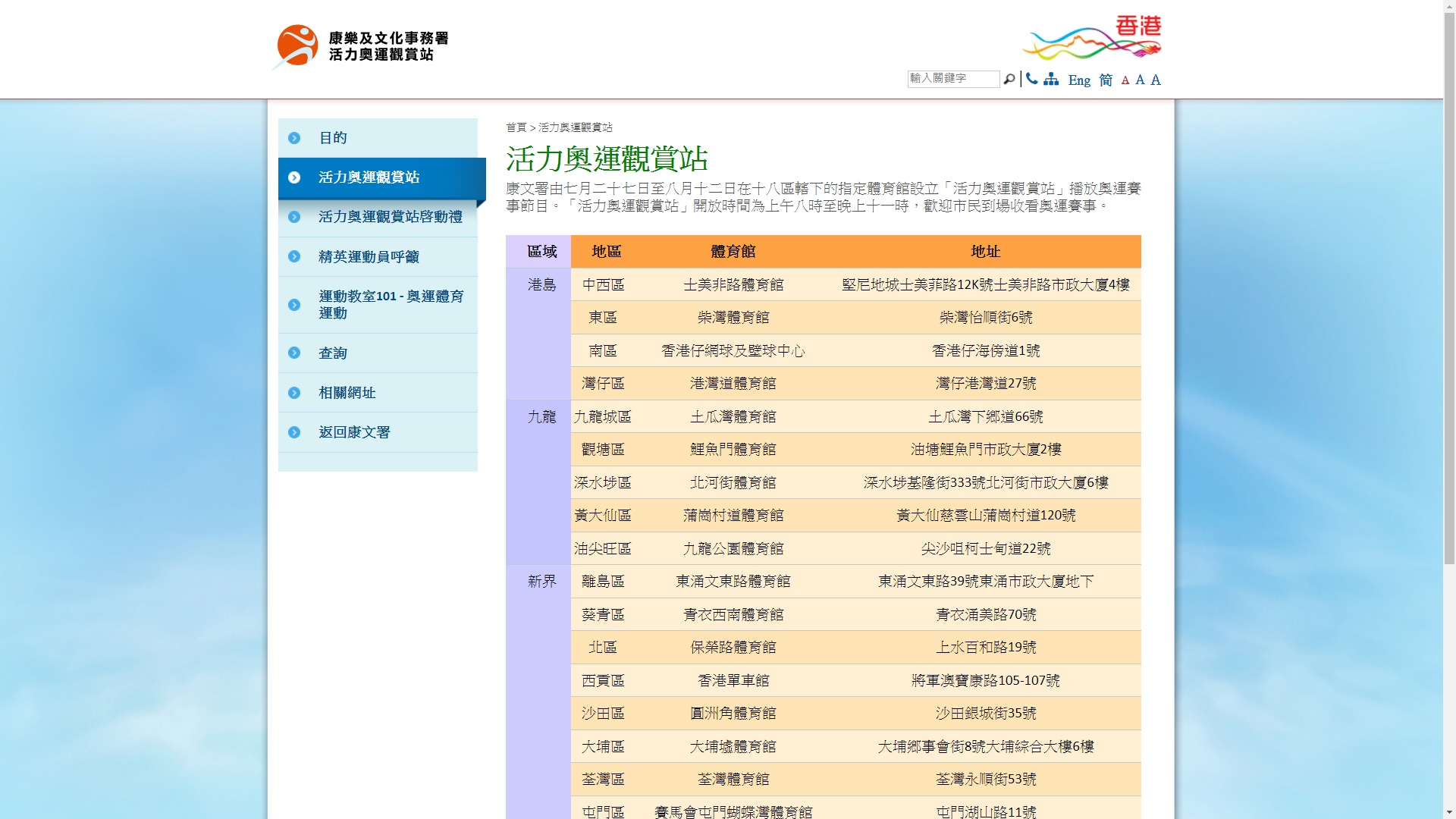Select 圓洲角體育館 cell
The image size is (1456, 819).
click(x=733, y=714)
